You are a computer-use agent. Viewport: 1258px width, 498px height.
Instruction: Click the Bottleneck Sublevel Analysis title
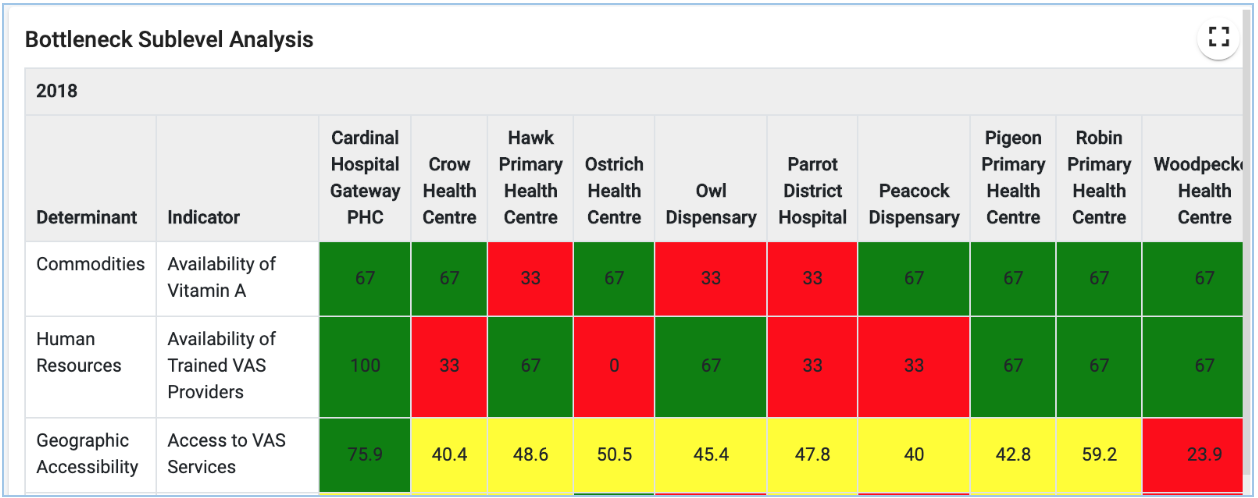[169, 40]
